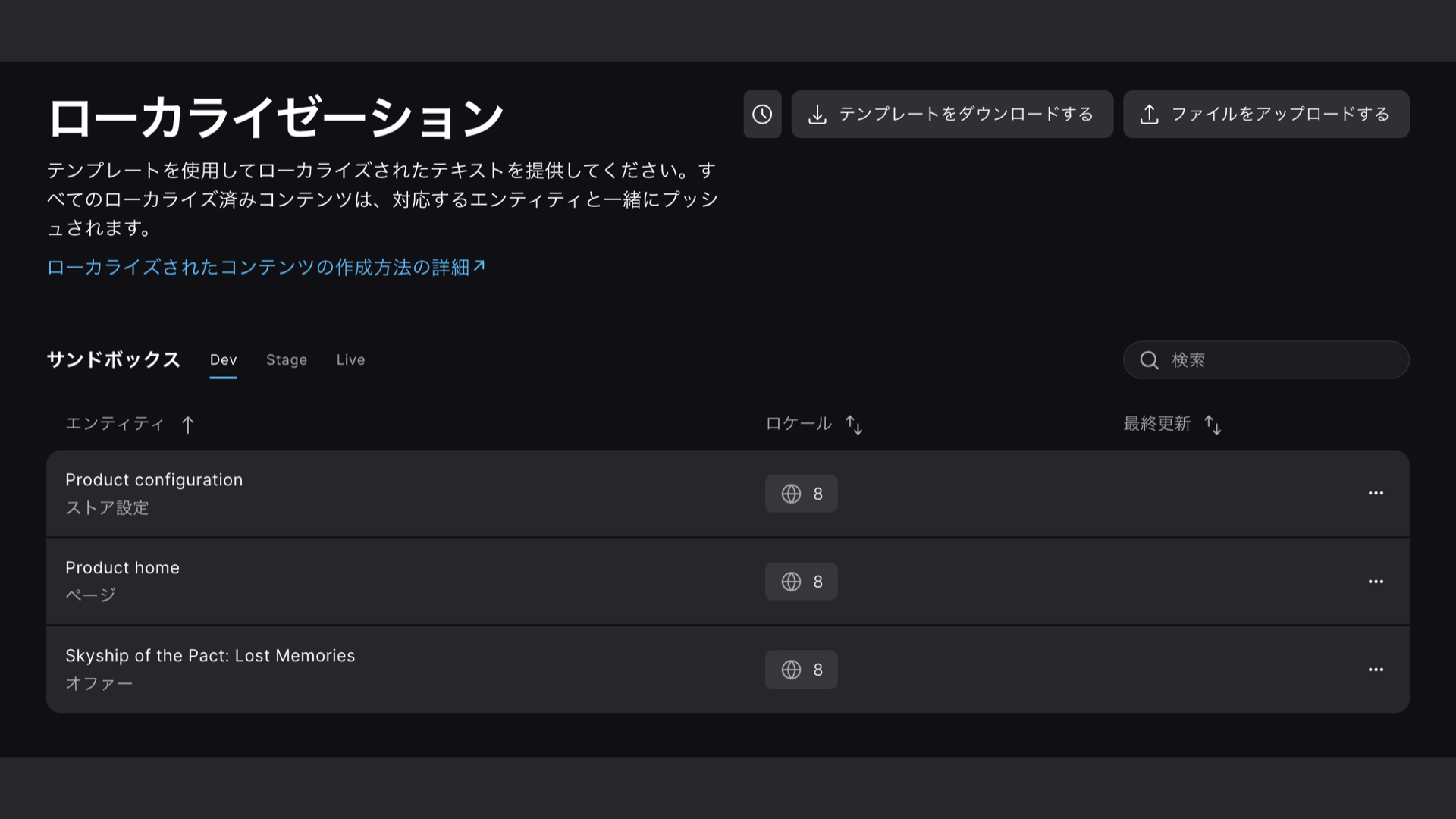Click the 検索 search field
The width and height of the screenshot is (1456, 819).
click(x=1282, y=360)
